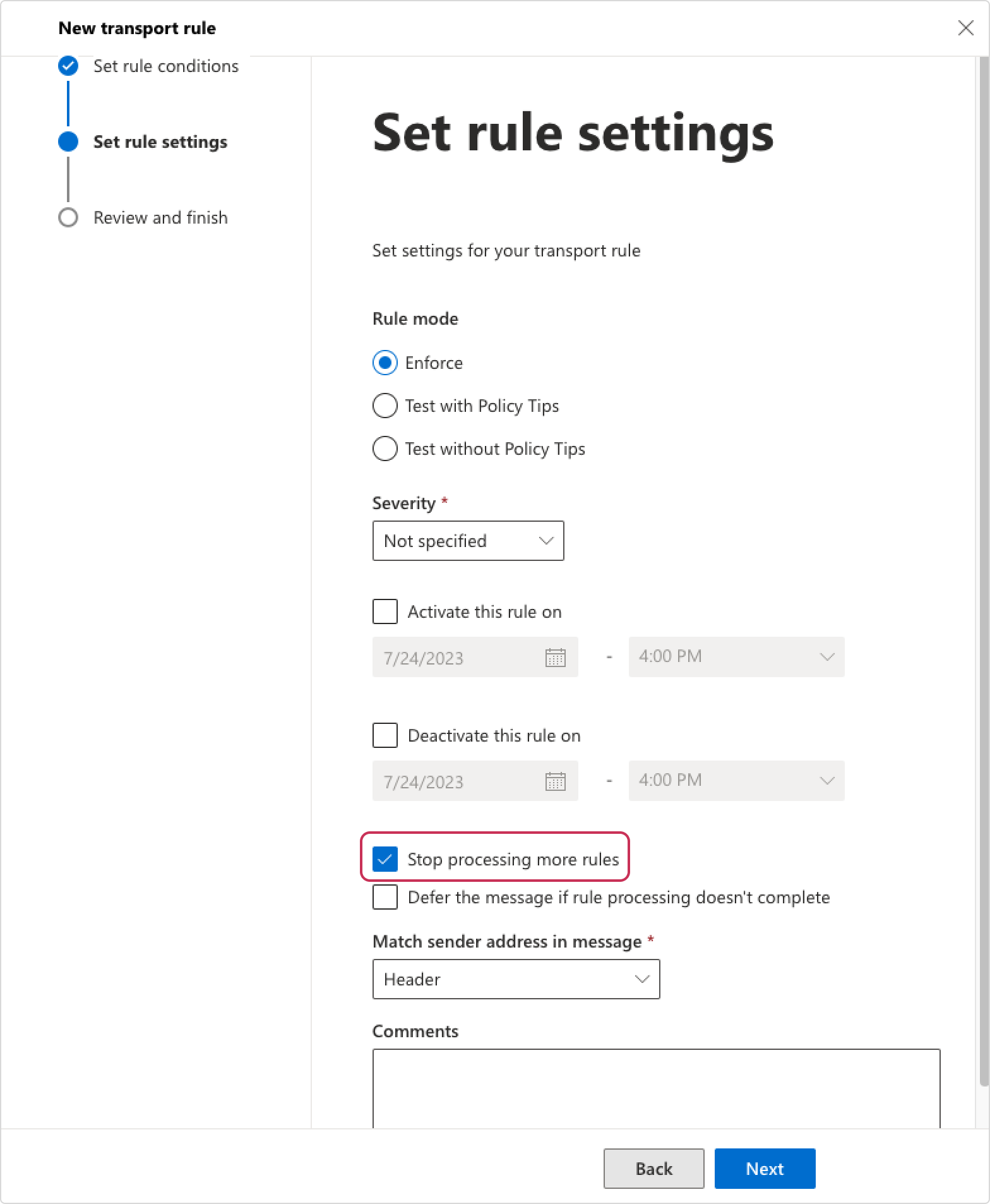Viewport: 990px width, 1204px height.
Task: Click the Next button
Action: (x=765, y=1168)
